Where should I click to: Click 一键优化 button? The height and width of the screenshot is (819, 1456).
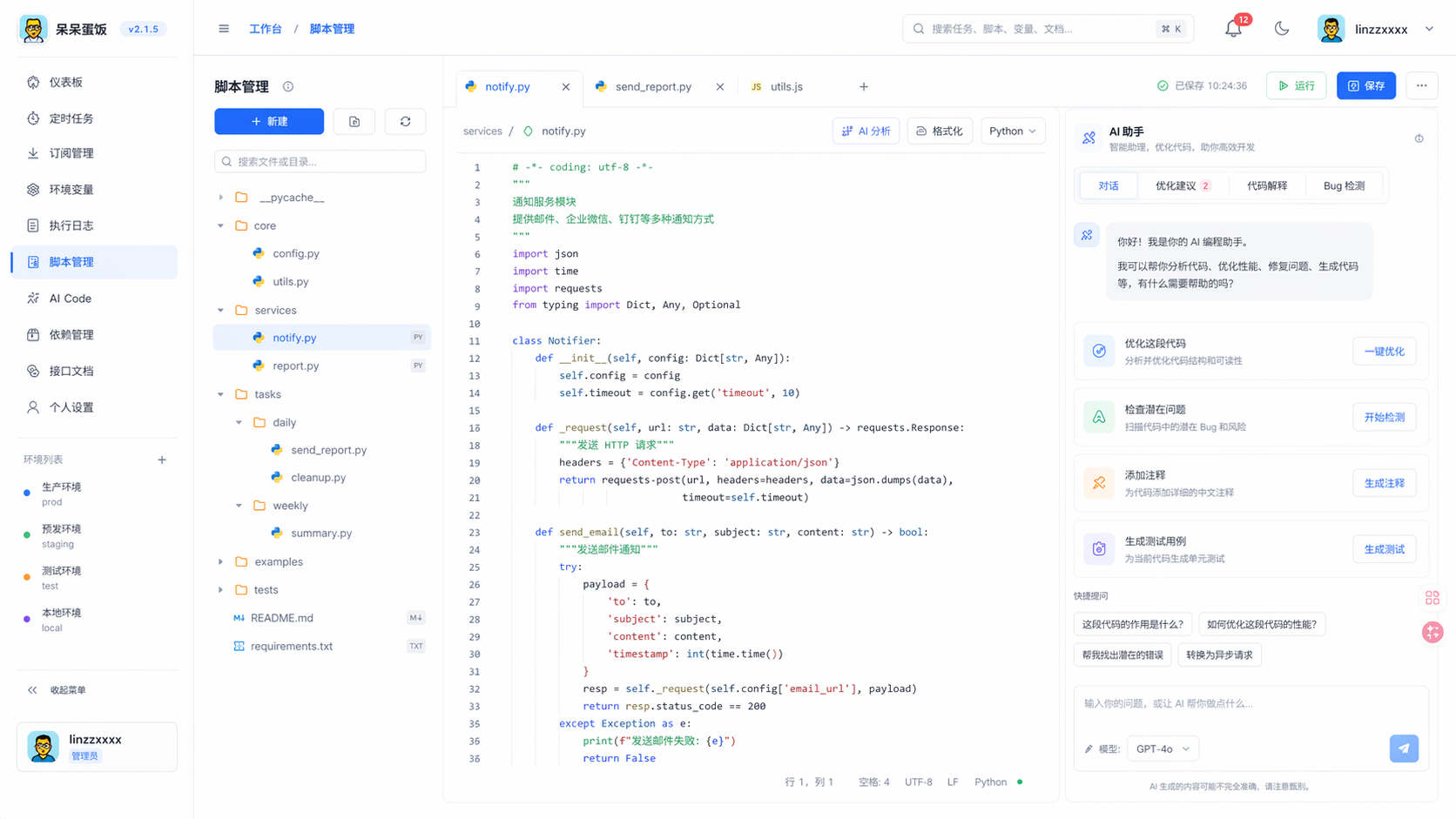pyautogui.click(x=1384, y=352)
